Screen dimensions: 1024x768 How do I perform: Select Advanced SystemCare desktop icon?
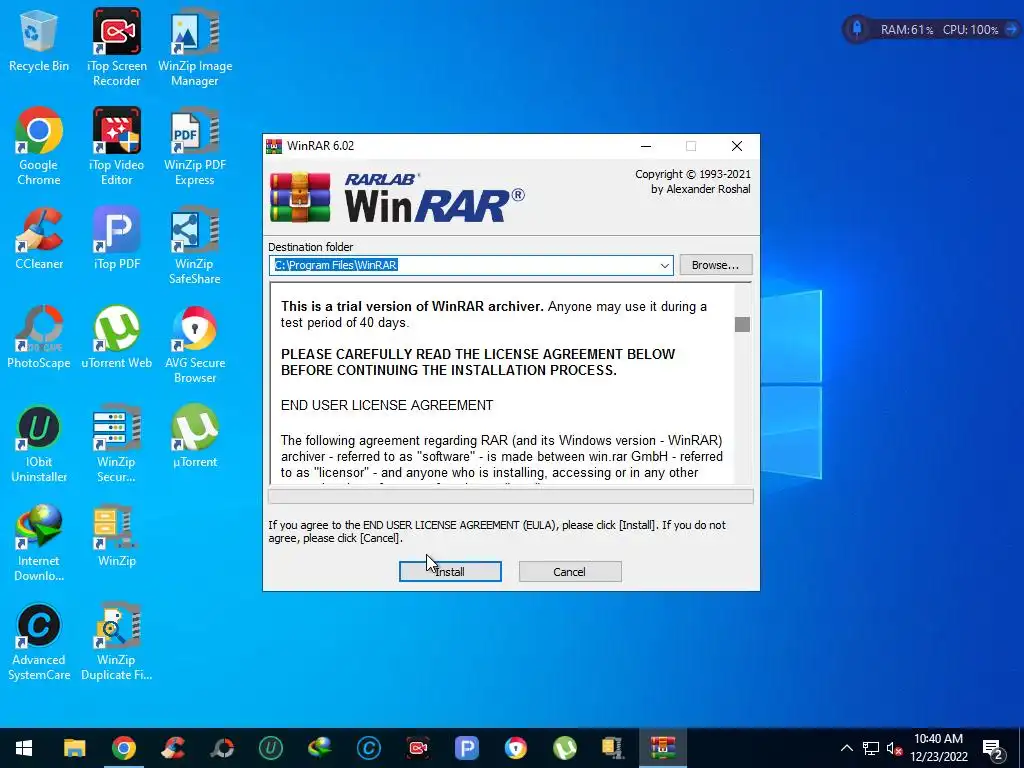[x=39, y=642]
